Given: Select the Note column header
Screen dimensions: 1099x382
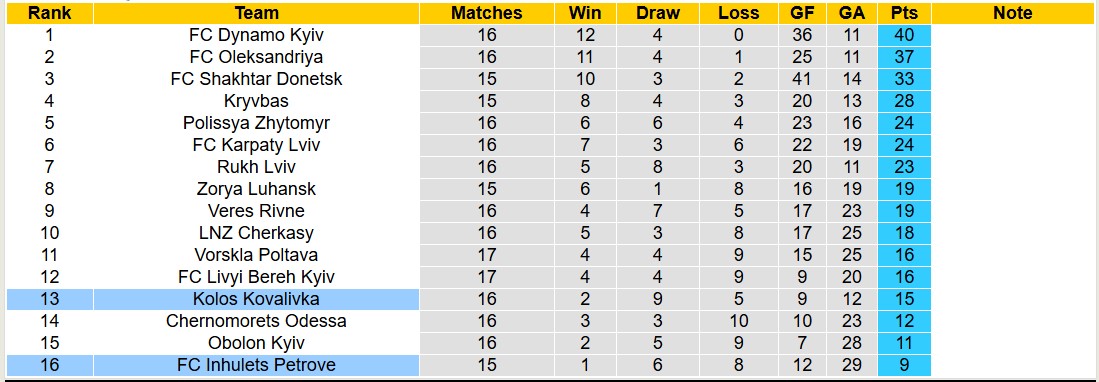Looking at the screenshot, I should click(x=1013, y=13).
